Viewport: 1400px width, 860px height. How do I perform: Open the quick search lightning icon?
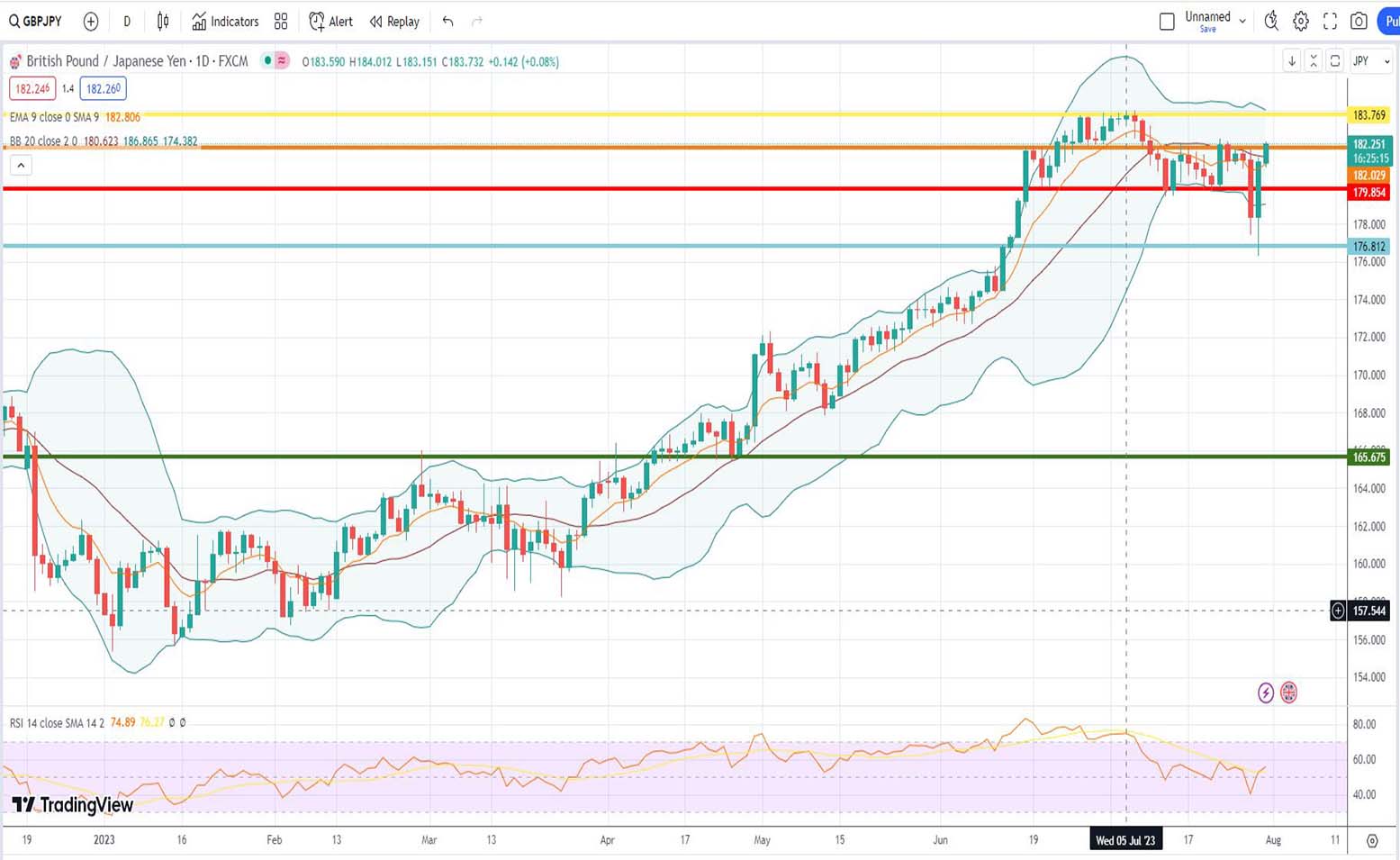point(1271,21)
